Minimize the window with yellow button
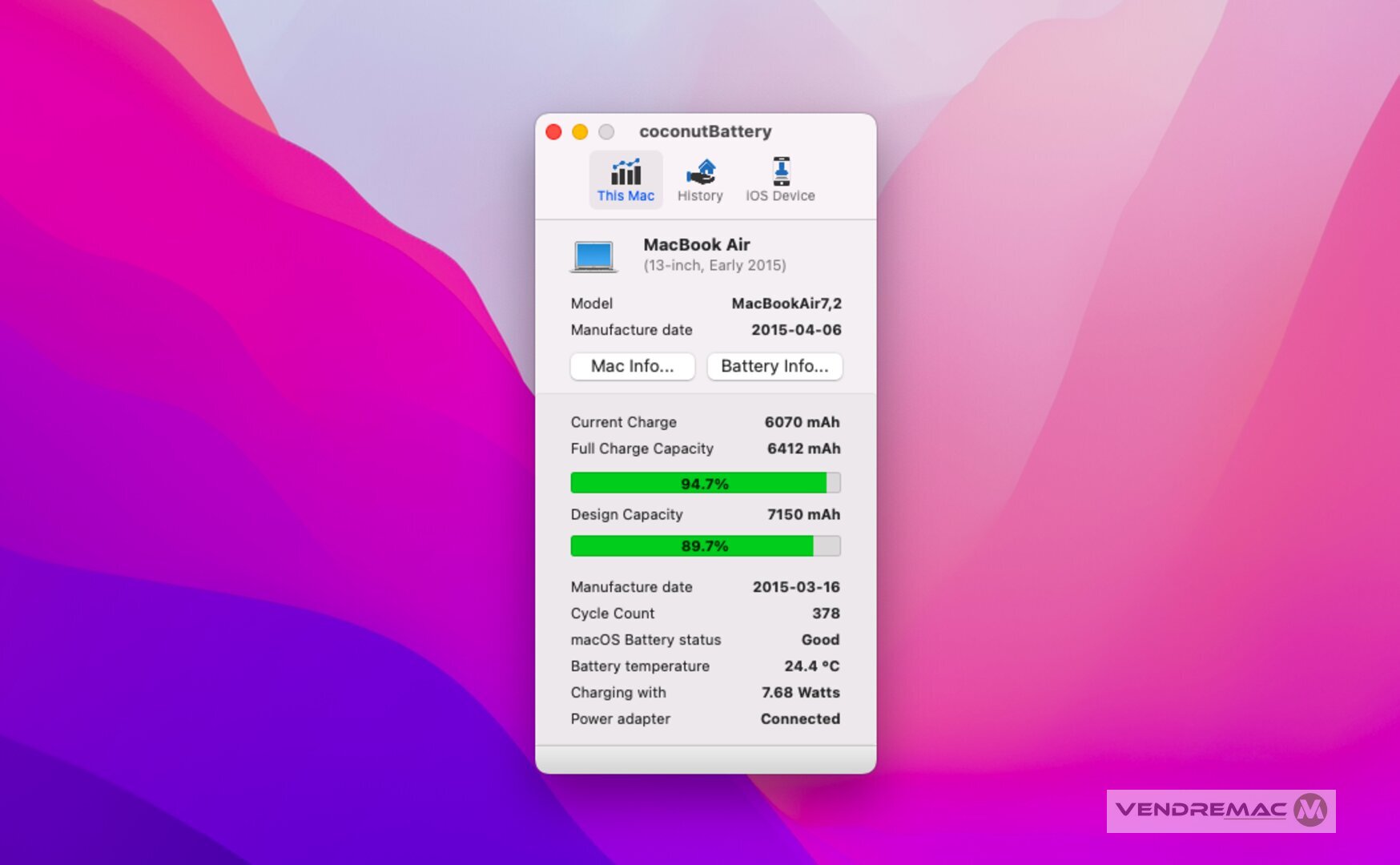 click(580, 131)
